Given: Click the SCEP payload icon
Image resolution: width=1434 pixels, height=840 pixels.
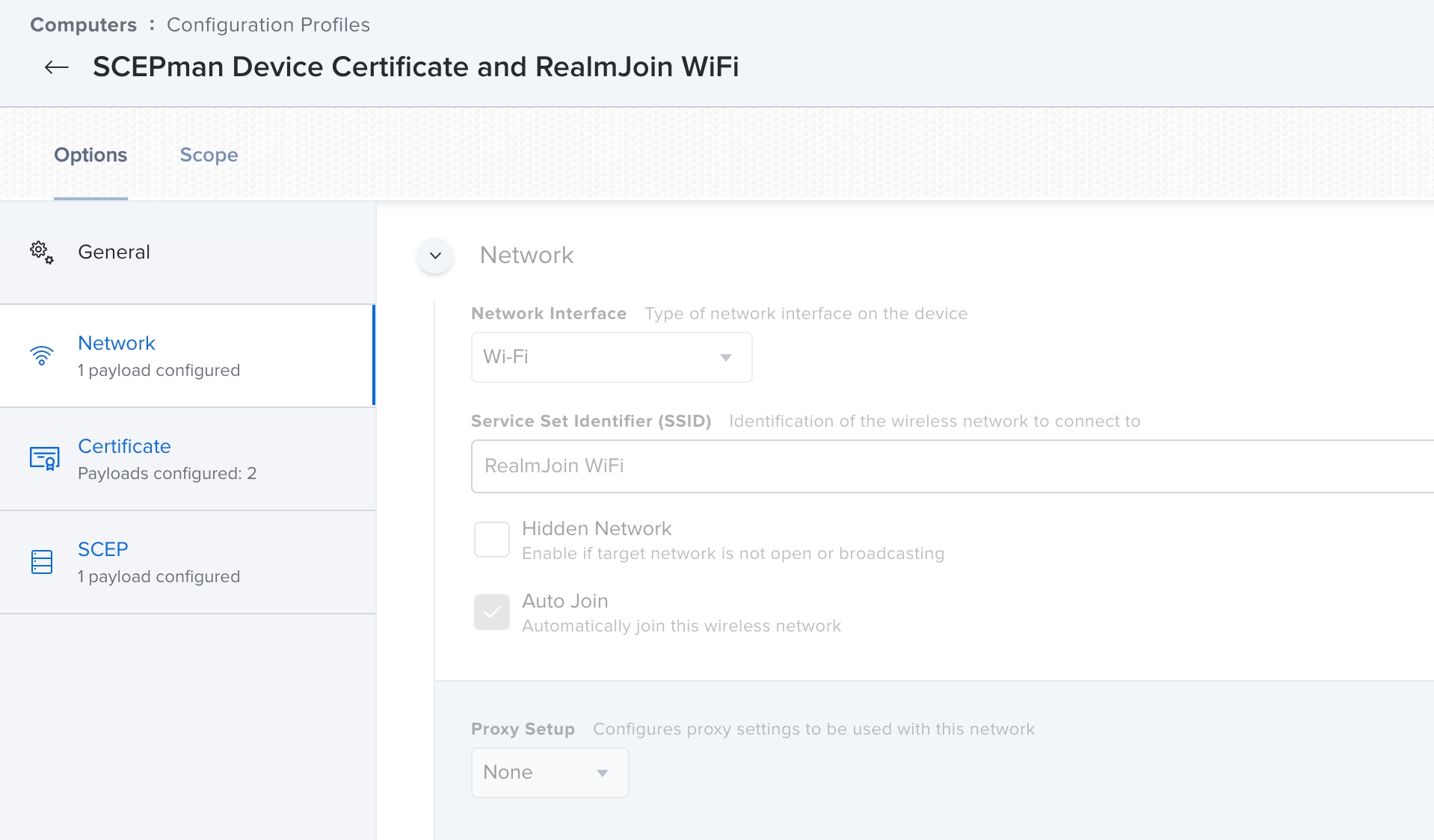Looking at the screenshot, I should pos(42,562).
